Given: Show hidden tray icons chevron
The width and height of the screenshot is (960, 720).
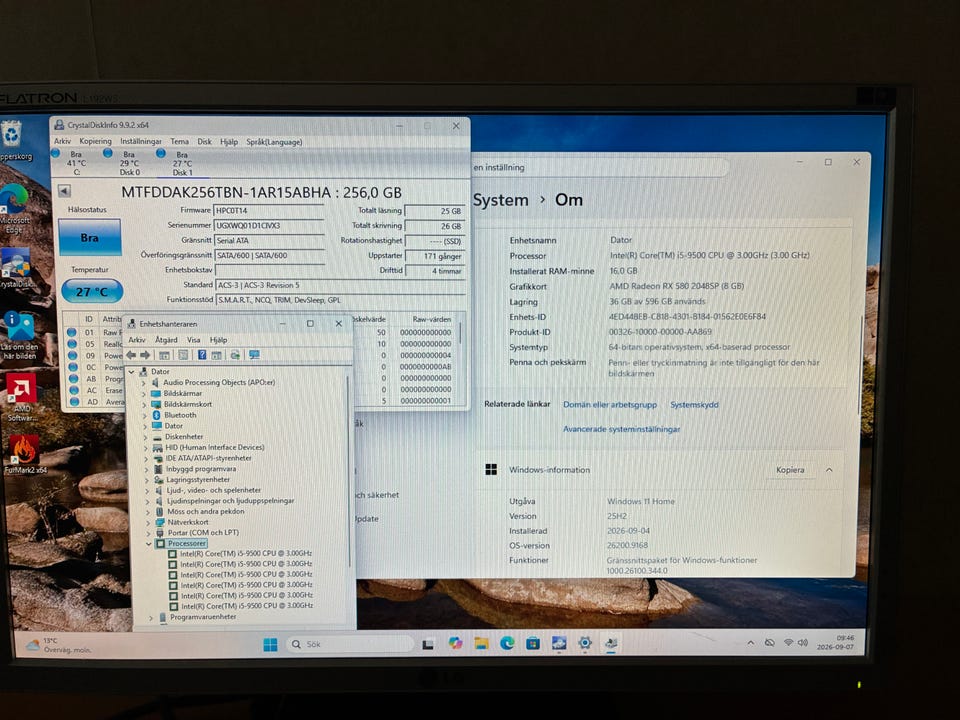Looking at the screenshot, I should coord(751,643).
